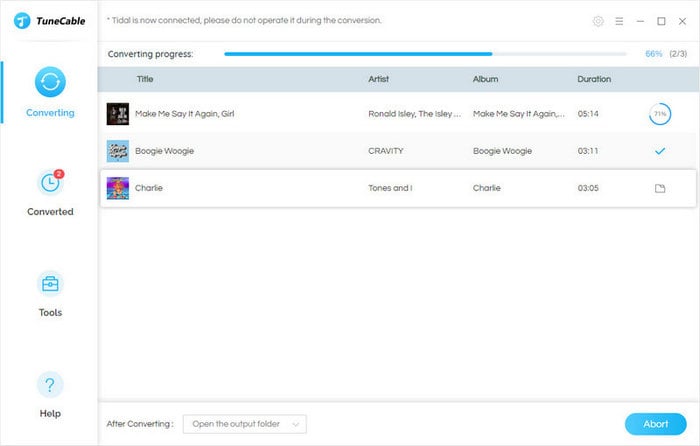This screenshot has width=700, height=446.
Task: Click the (2/3) progress counter
Action: (678, 54)
